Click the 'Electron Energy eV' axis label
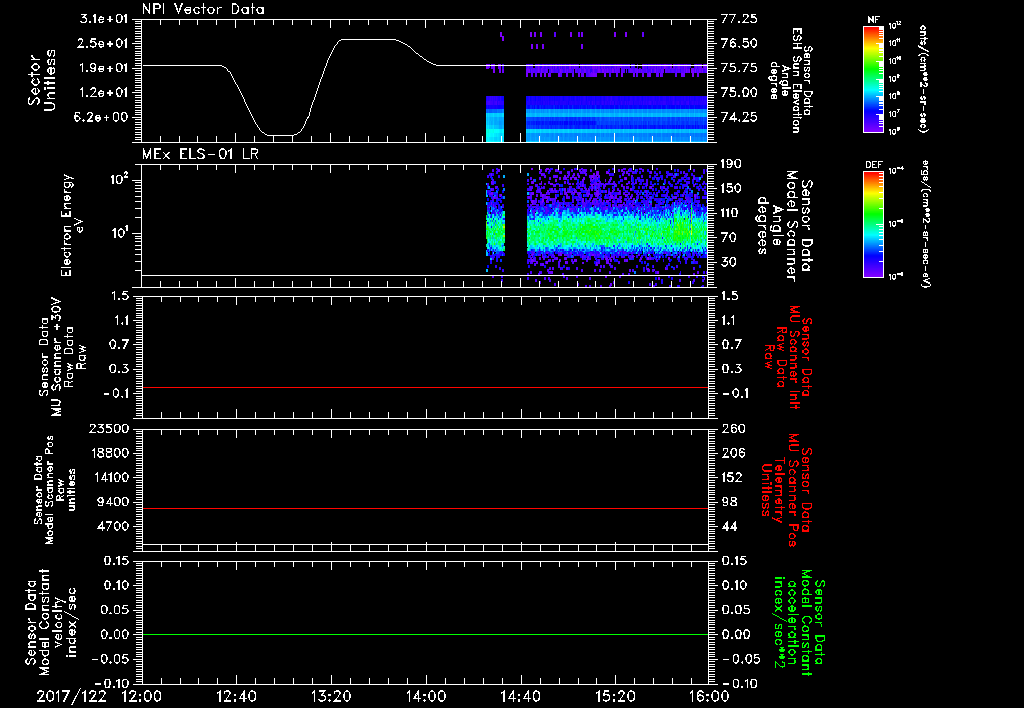The width and height of the screenshot is (1024, 708). (x=72, y=225)
